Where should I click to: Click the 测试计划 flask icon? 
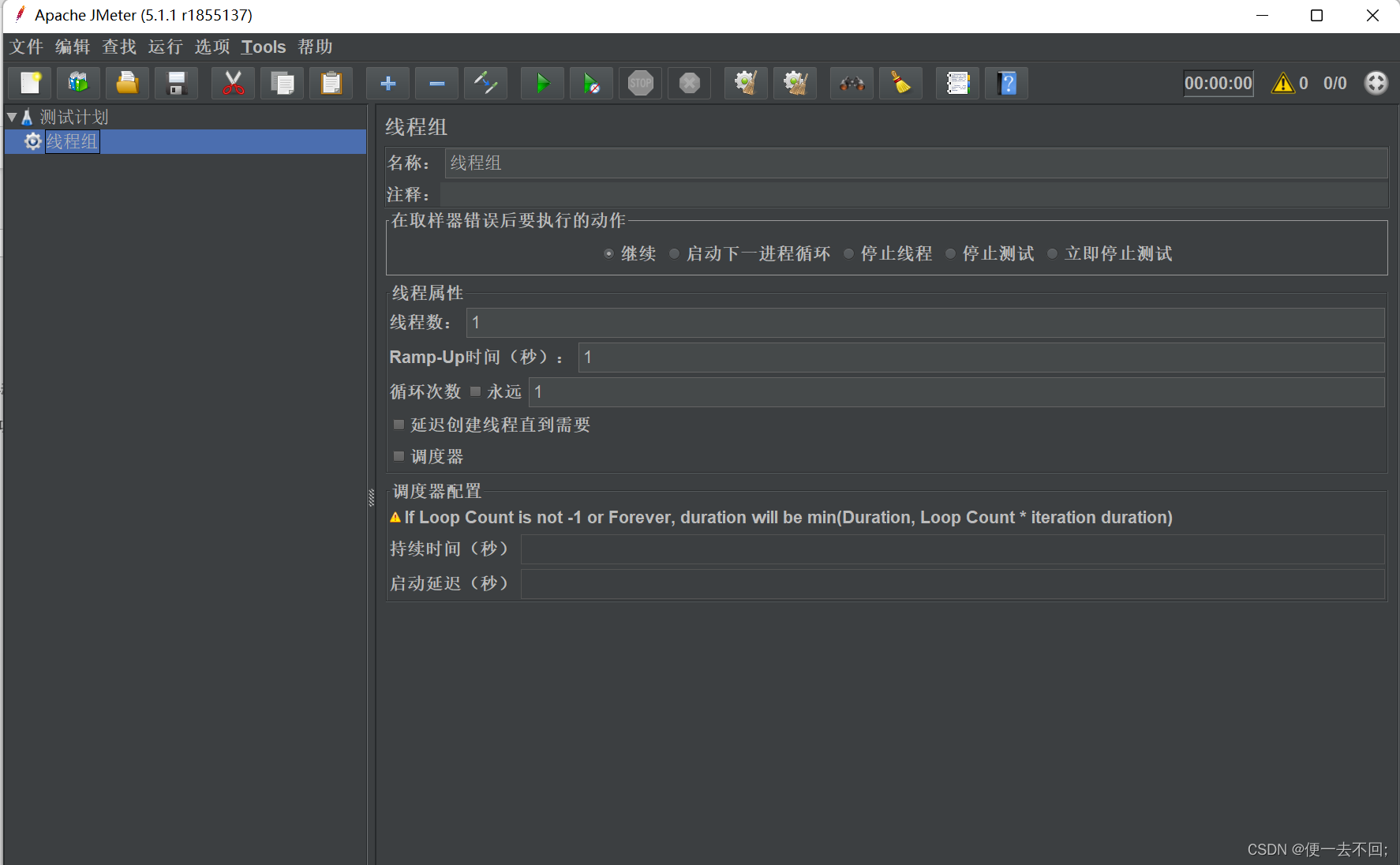click(27, 117)
